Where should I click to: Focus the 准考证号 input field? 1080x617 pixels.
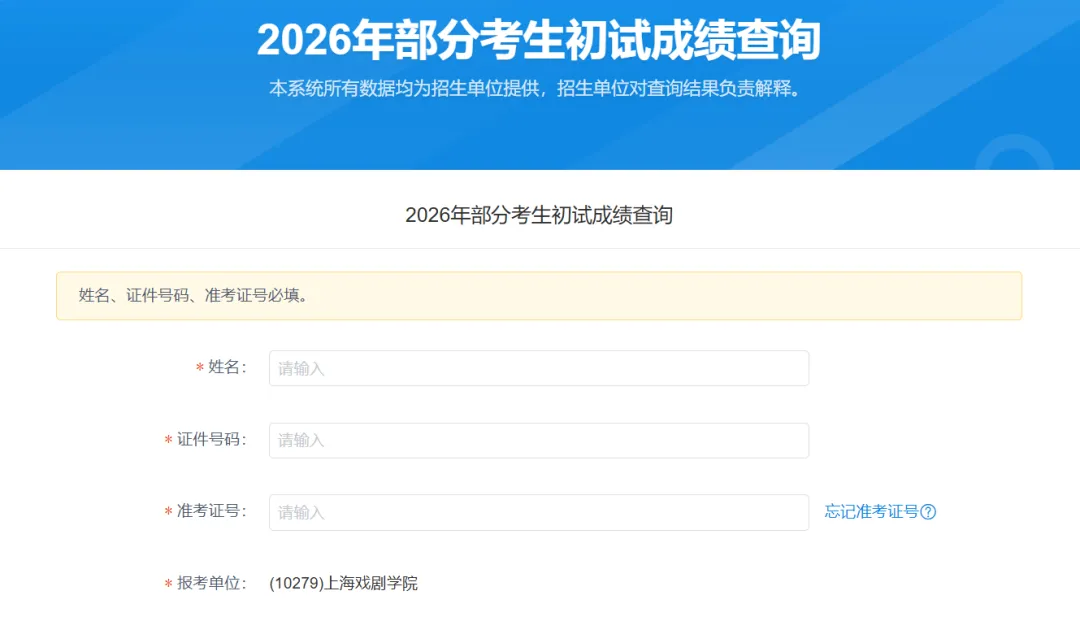[x=539, y=512]
